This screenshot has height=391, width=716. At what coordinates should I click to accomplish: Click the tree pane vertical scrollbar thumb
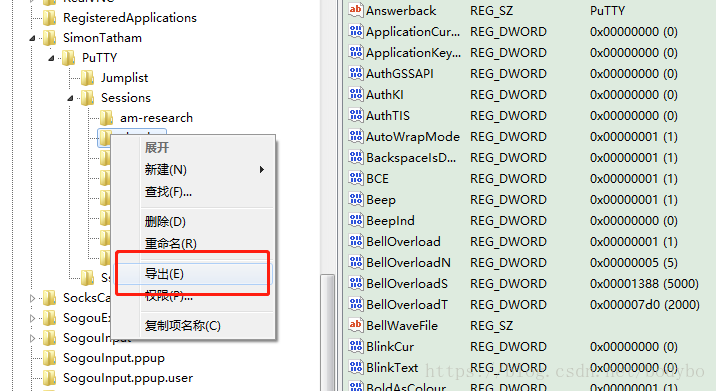click(x=327, y=332)
